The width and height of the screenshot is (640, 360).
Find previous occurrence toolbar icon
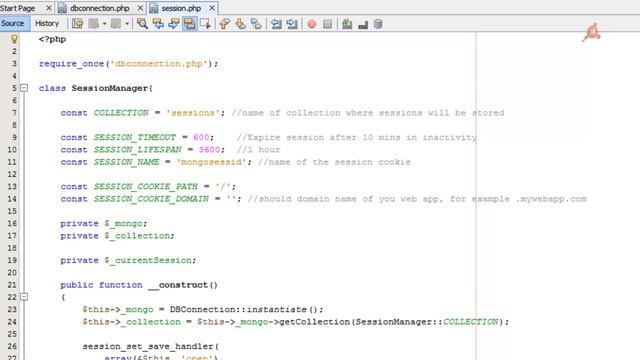click(x=158, y=24)
